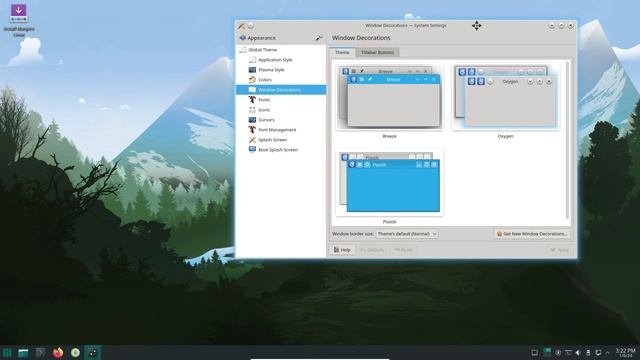Select the Oxygen decoration thumbnail

[x=505, y=97]
